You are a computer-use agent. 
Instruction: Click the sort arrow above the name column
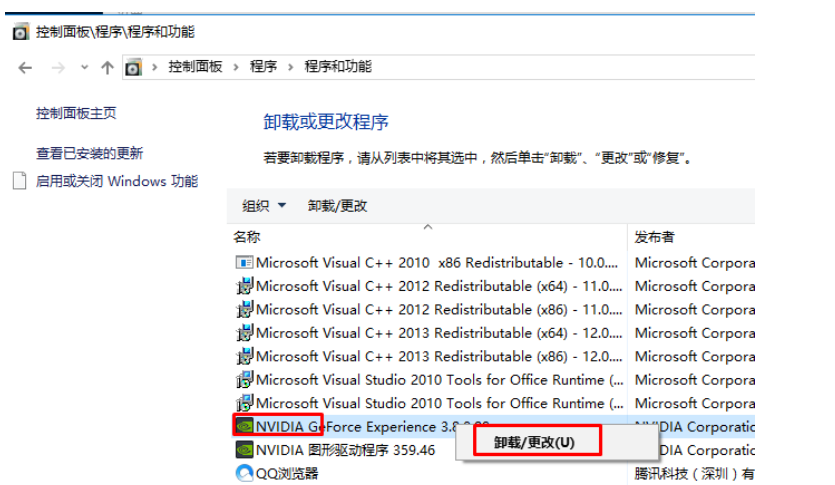[428, 227]
